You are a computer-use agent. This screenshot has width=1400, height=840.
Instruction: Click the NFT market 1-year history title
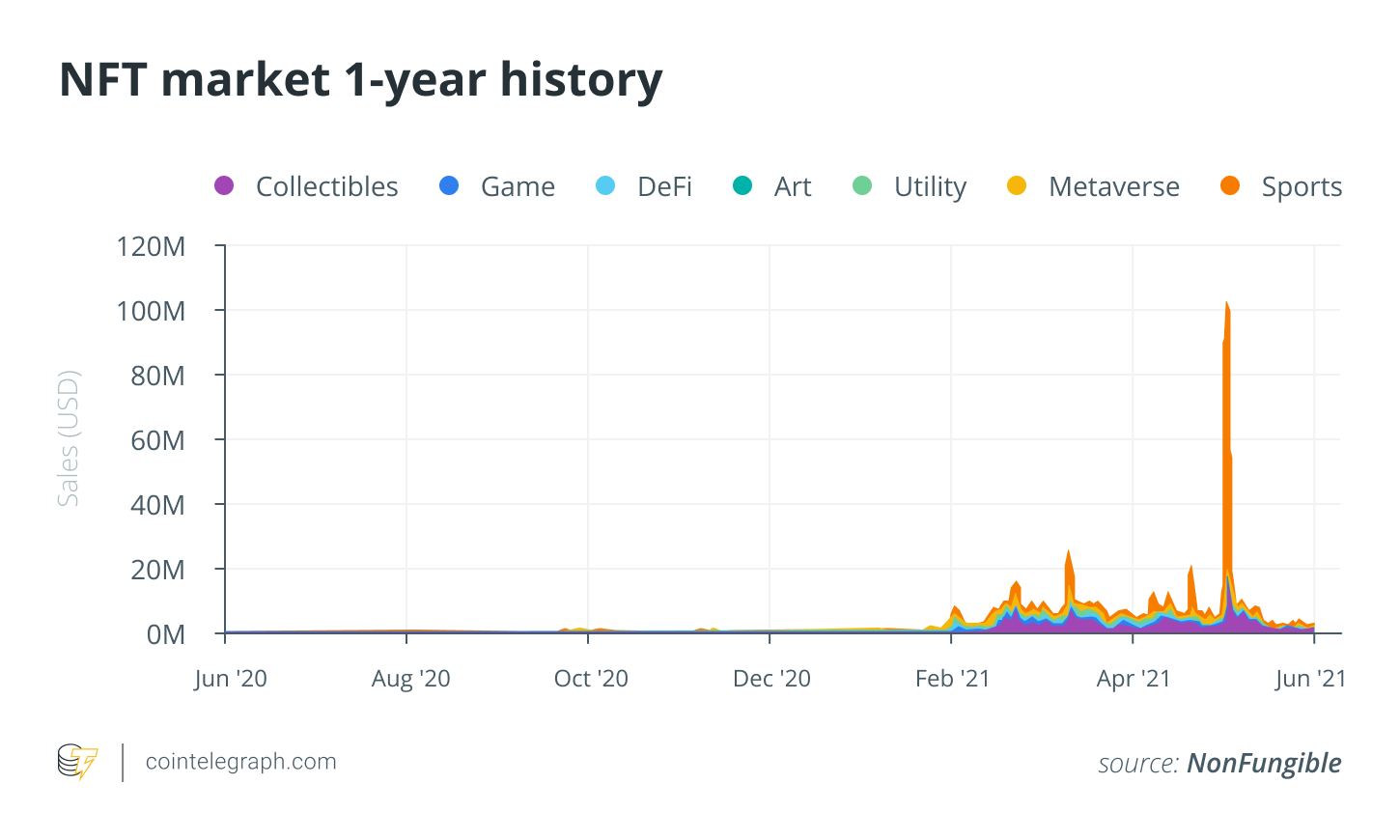tap(361, 79)
